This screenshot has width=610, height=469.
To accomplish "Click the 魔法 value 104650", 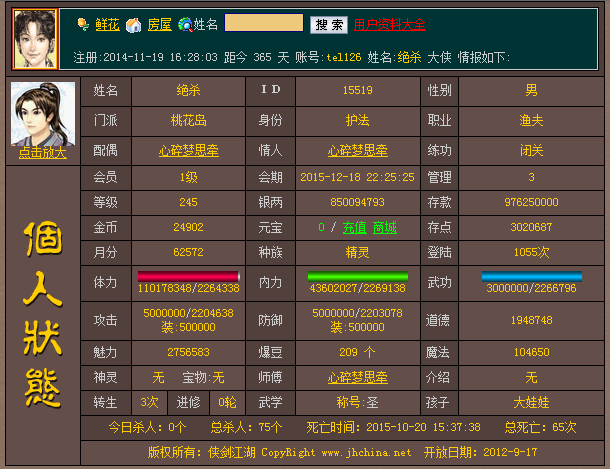I will click(x=531, y=352).
